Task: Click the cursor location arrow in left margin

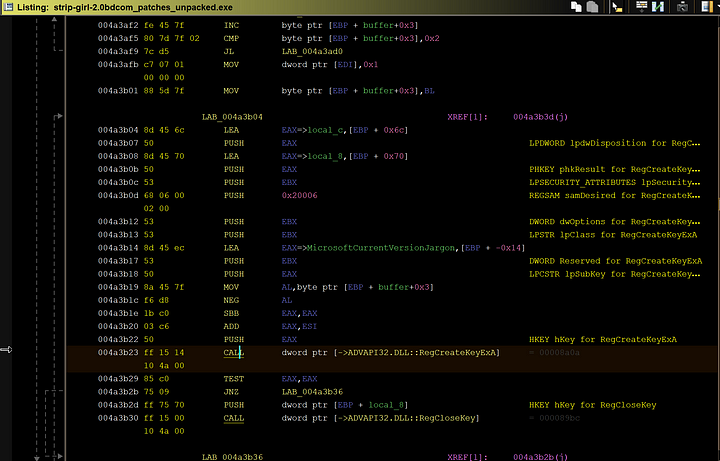Action: (x=6, y=350)
